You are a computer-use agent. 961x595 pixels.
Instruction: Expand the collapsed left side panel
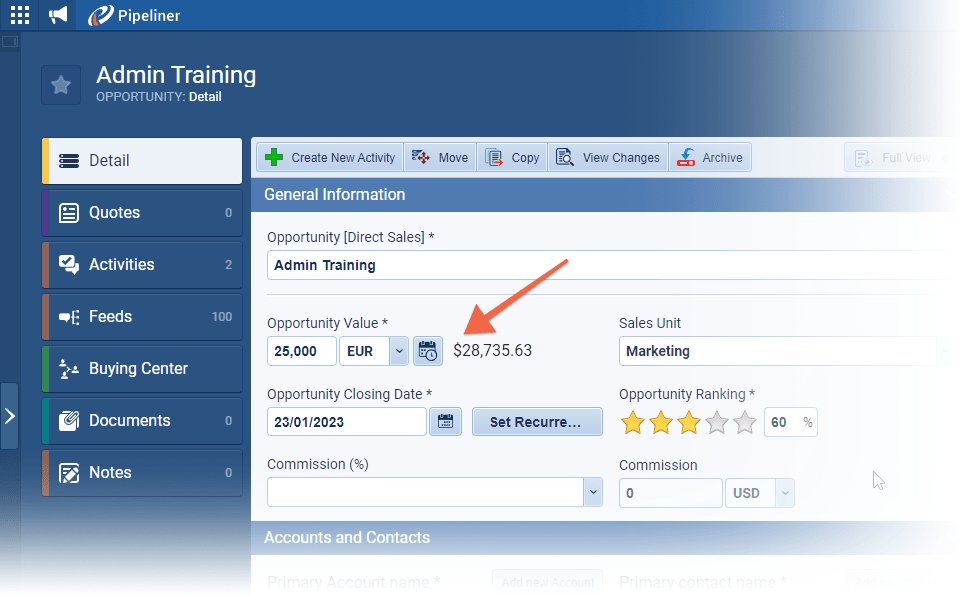pos(9,415)
